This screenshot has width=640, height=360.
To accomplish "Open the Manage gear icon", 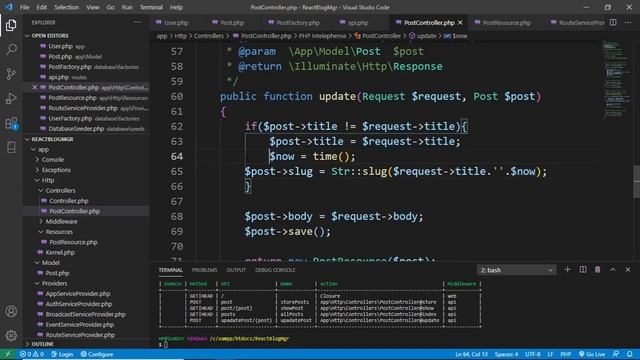I will pos(11,336).
